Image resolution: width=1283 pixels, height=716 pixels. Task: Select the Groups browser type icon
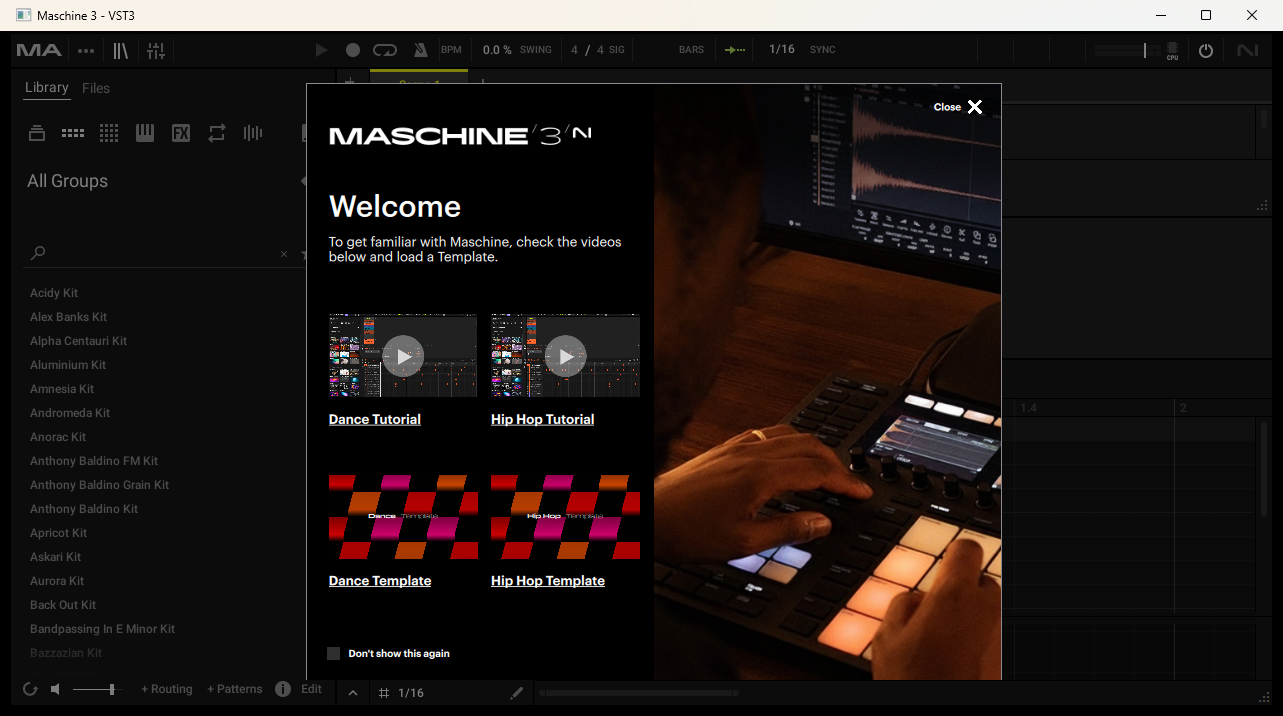73,133
